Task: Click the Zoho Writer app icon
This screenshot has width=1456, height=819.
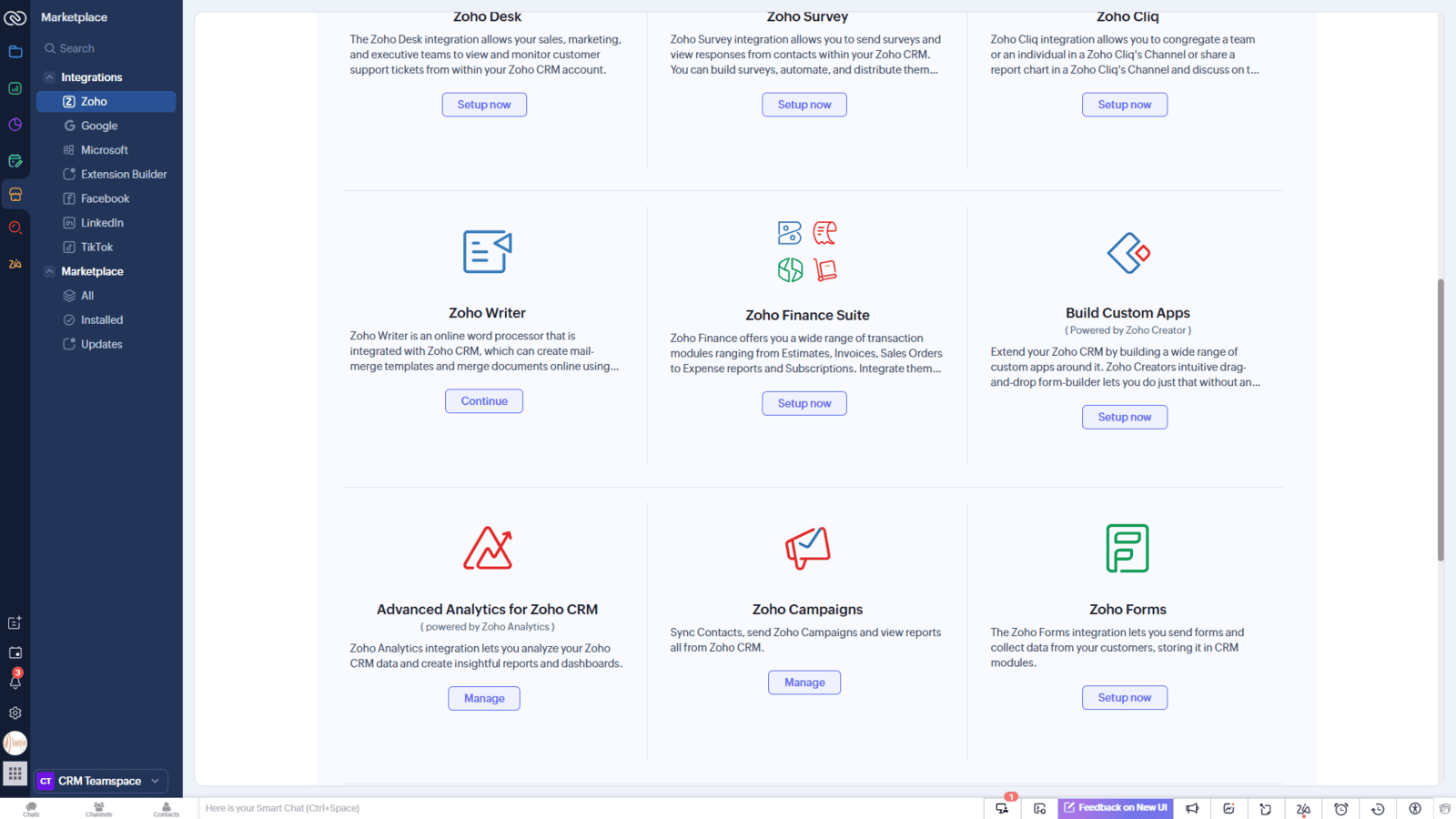Action: 487,252
